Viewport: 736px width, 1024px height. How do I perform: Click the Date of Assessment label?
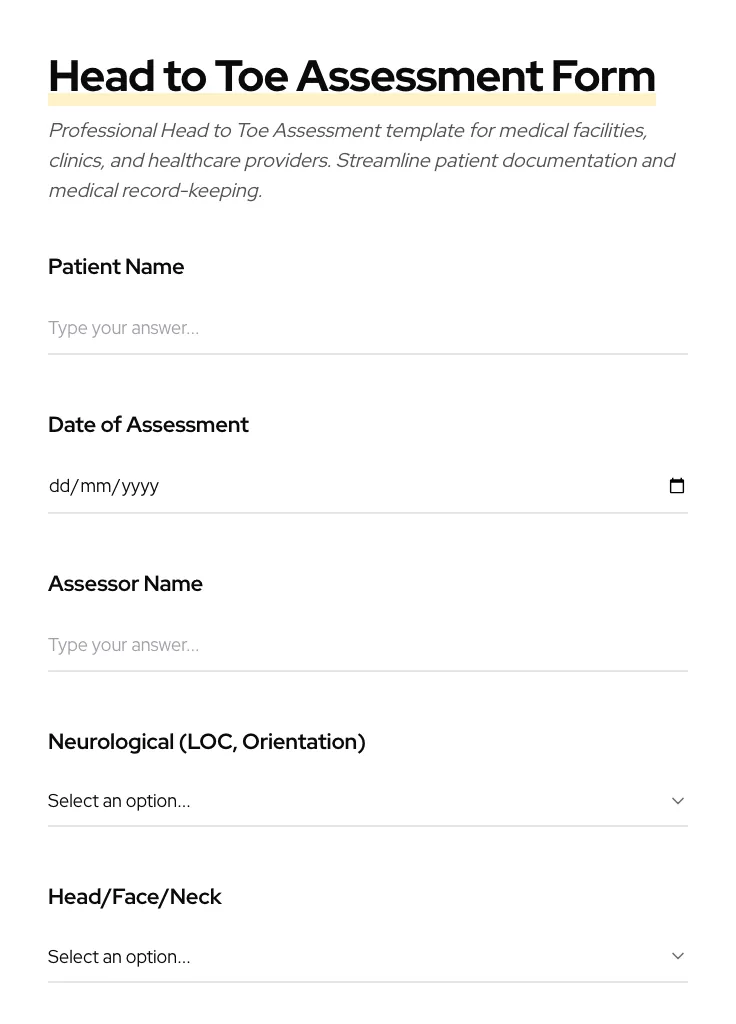[148, 425]
